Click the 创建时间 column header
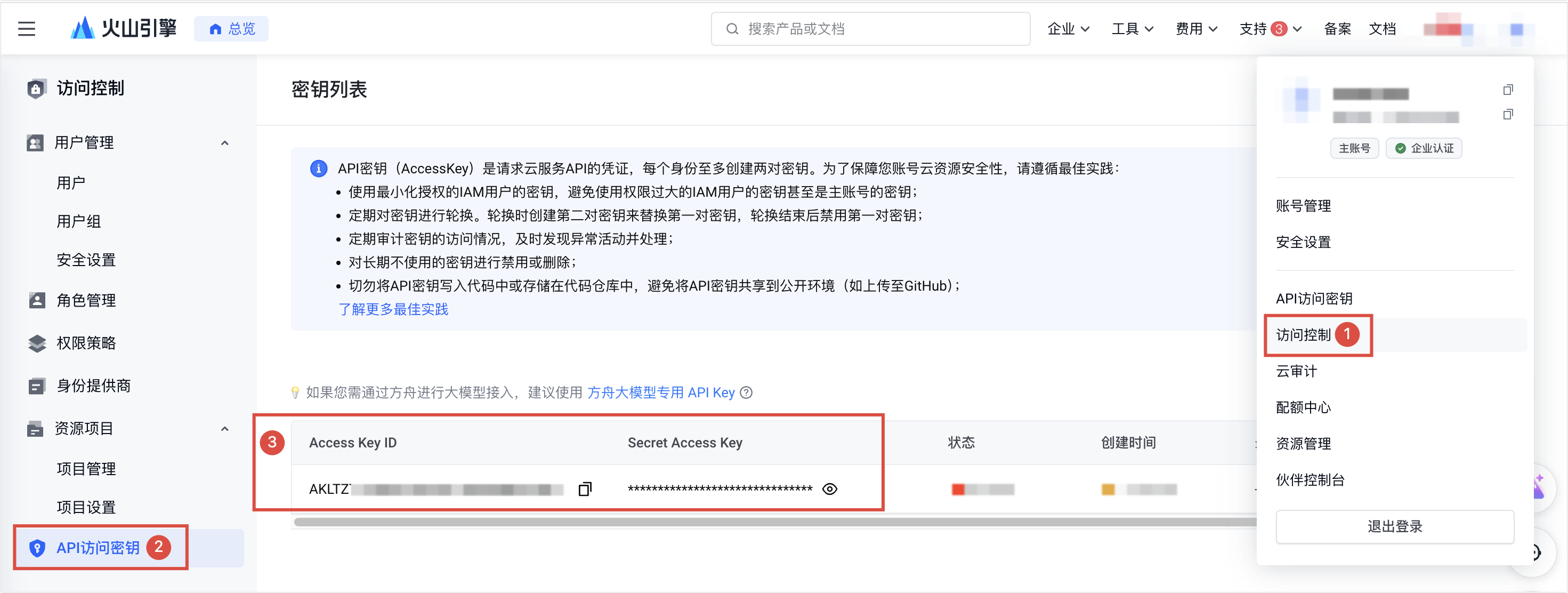The image size is (1568, 593). pos(1128,443)
